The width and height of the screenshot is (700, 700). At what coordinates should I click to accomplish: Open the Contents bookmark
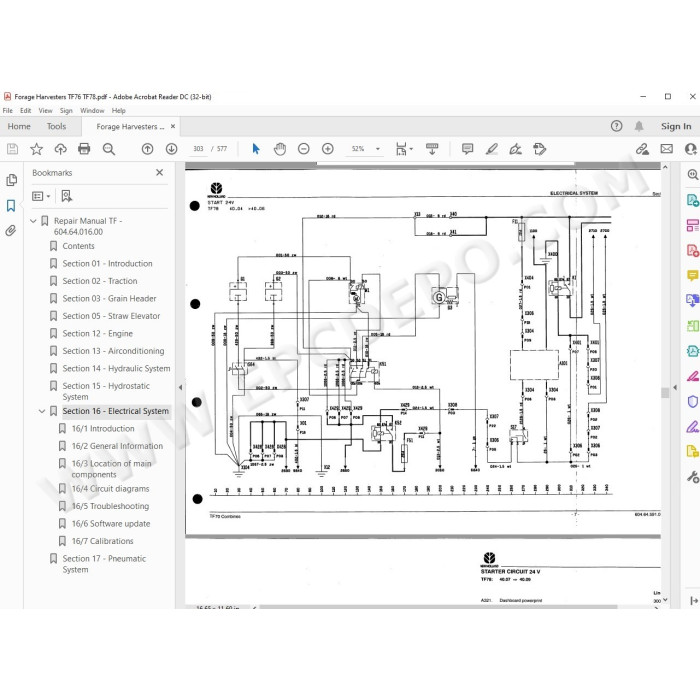pyautogui.click(x=79, y=246)
